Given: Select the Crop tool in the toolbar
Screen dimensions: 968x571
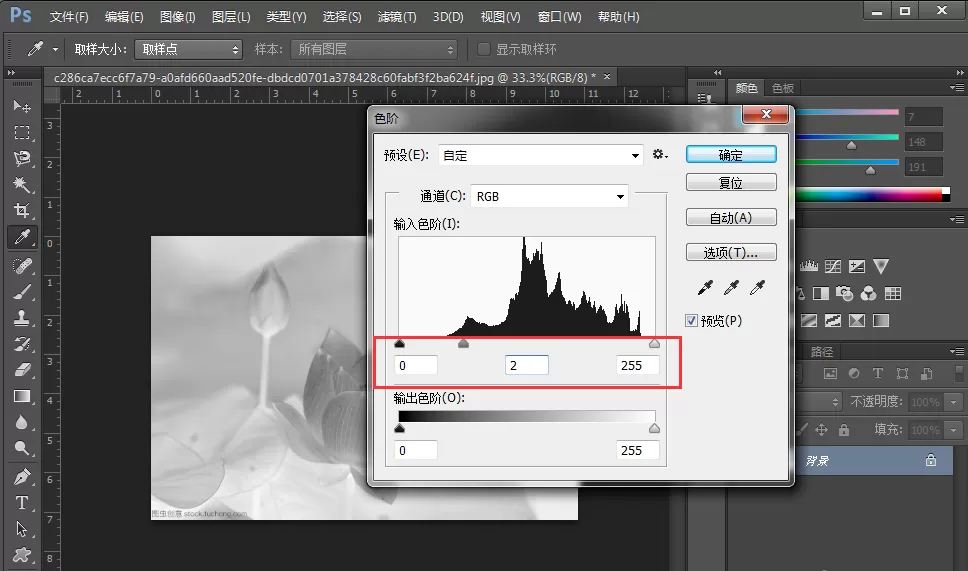Looking at the screenshot, I should point(22,210).
